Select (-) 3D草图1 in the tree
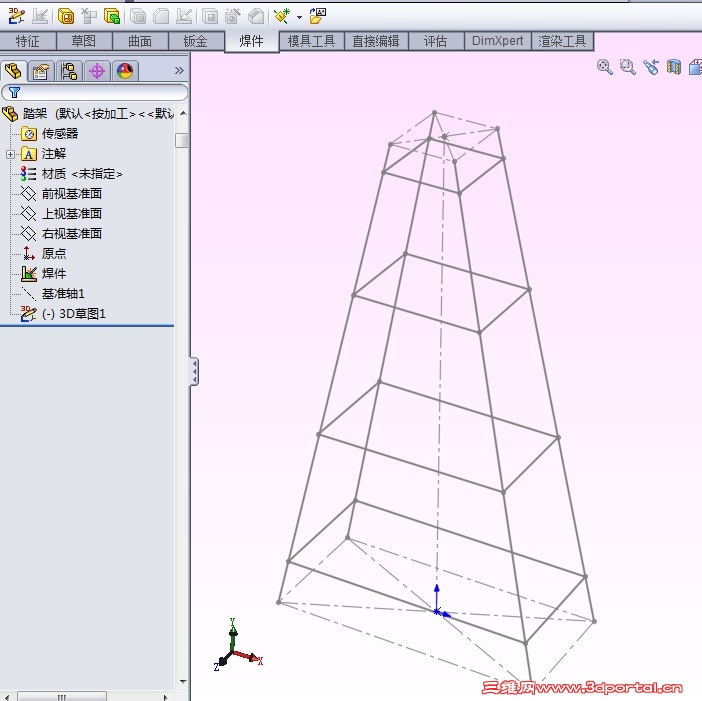Viewport: 702px width, 701px height. (63, 313)
